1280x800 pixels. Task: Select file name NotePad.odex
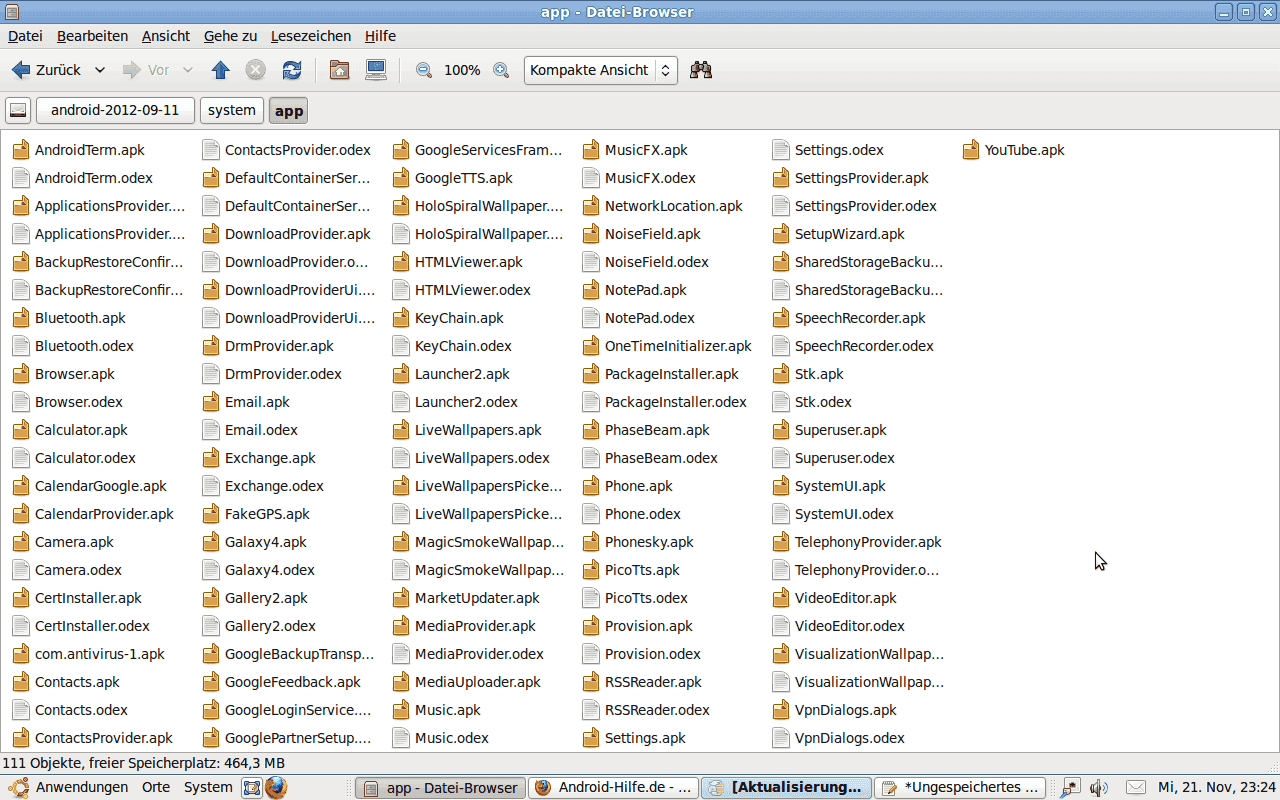[x=650, y=318]
